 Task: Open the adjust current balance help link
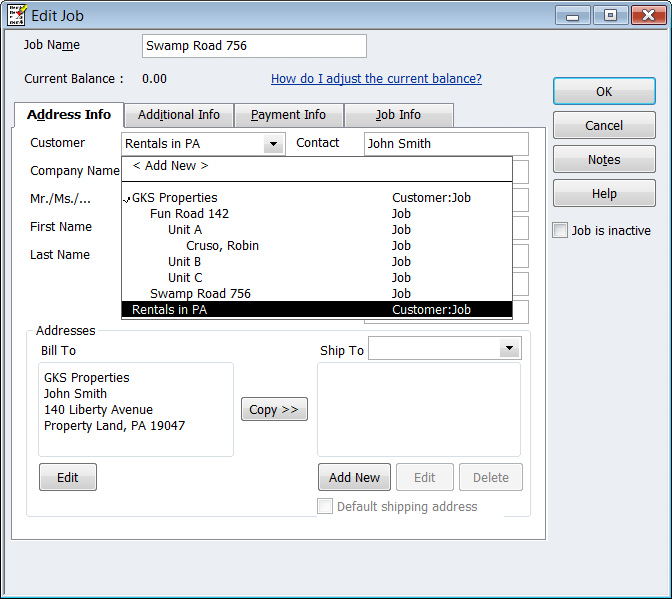point(376,79)
